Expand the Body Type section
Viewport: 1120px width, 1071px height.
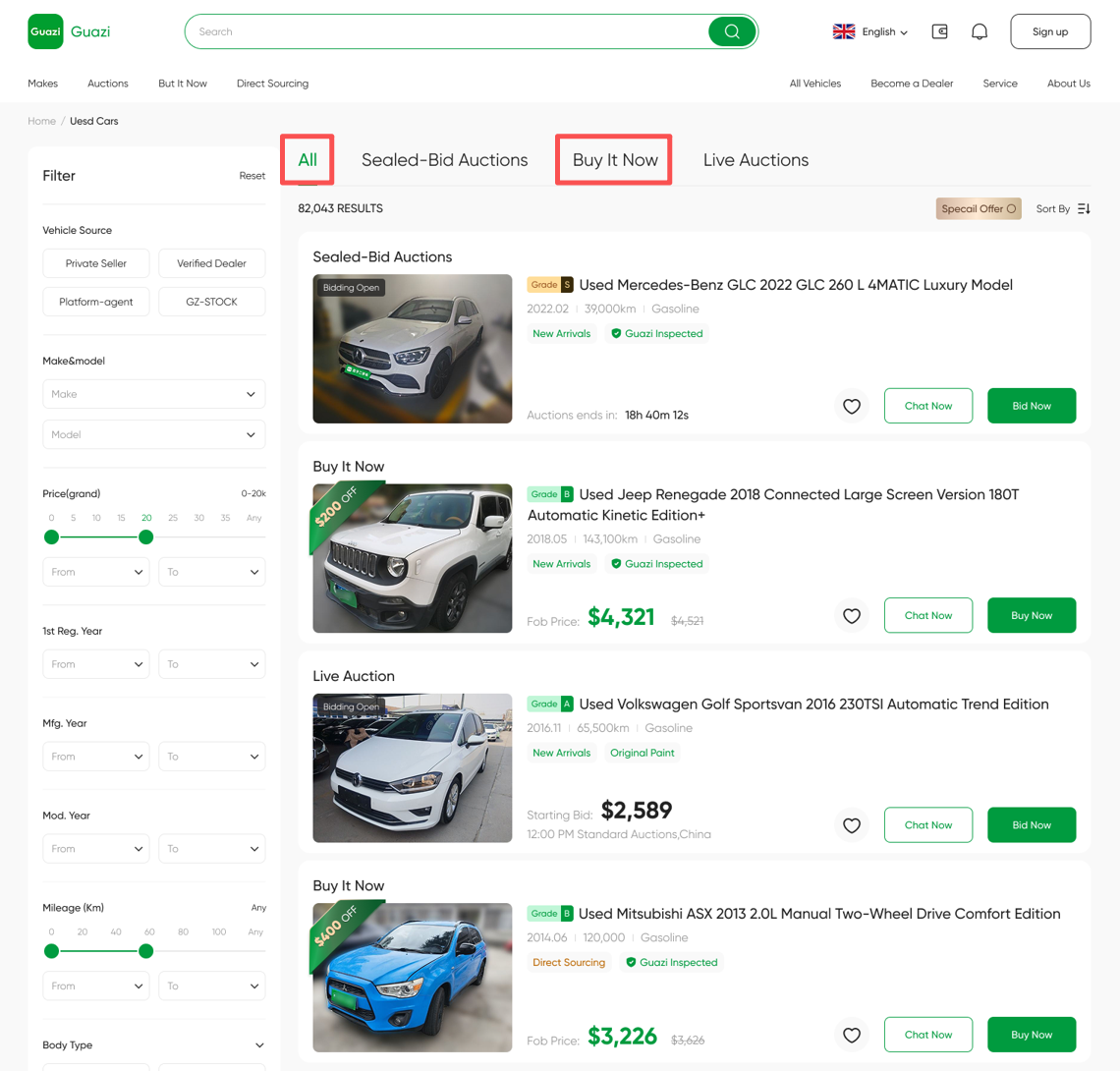point(259,1045)
